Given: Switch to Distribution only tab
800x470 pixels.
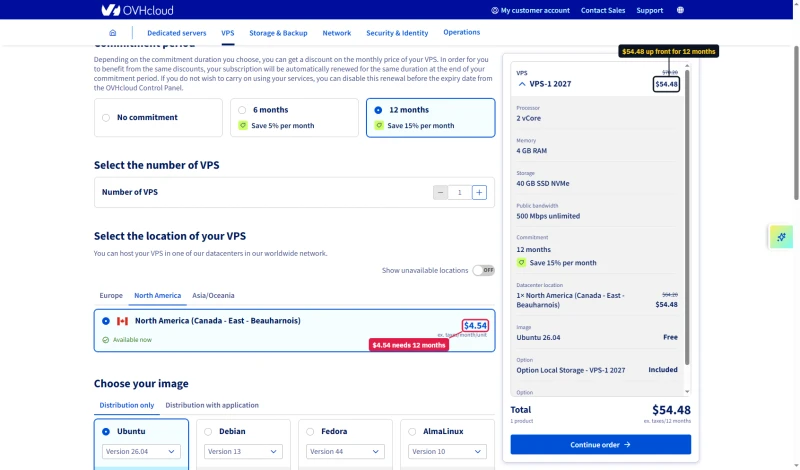Looking at the screenshot, I should (x=127, y=405).
